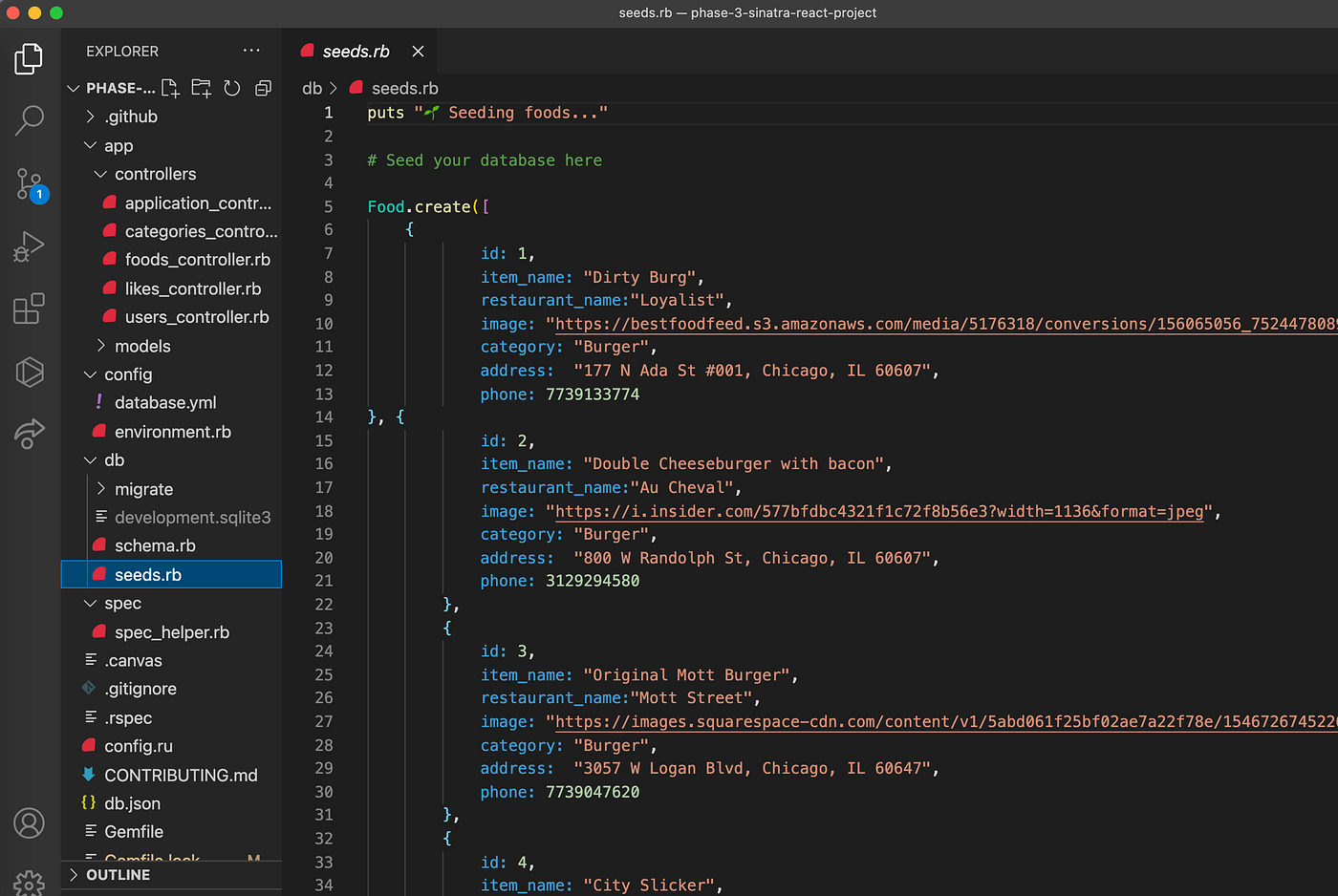Open the .canvas file
This screenshot has height=896, width=1338.
pos(171,661)
